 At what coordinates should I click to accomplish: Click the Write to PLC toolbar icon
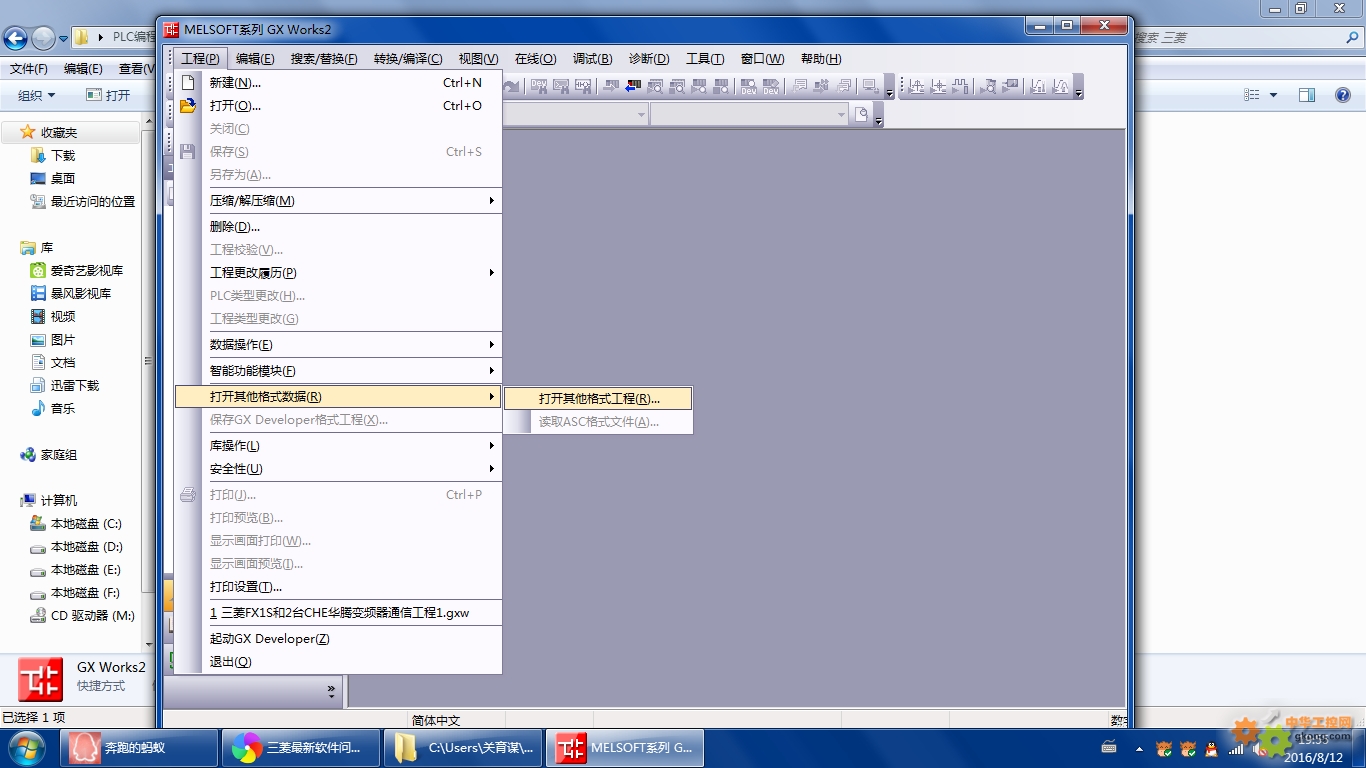[x=610, y=87]
